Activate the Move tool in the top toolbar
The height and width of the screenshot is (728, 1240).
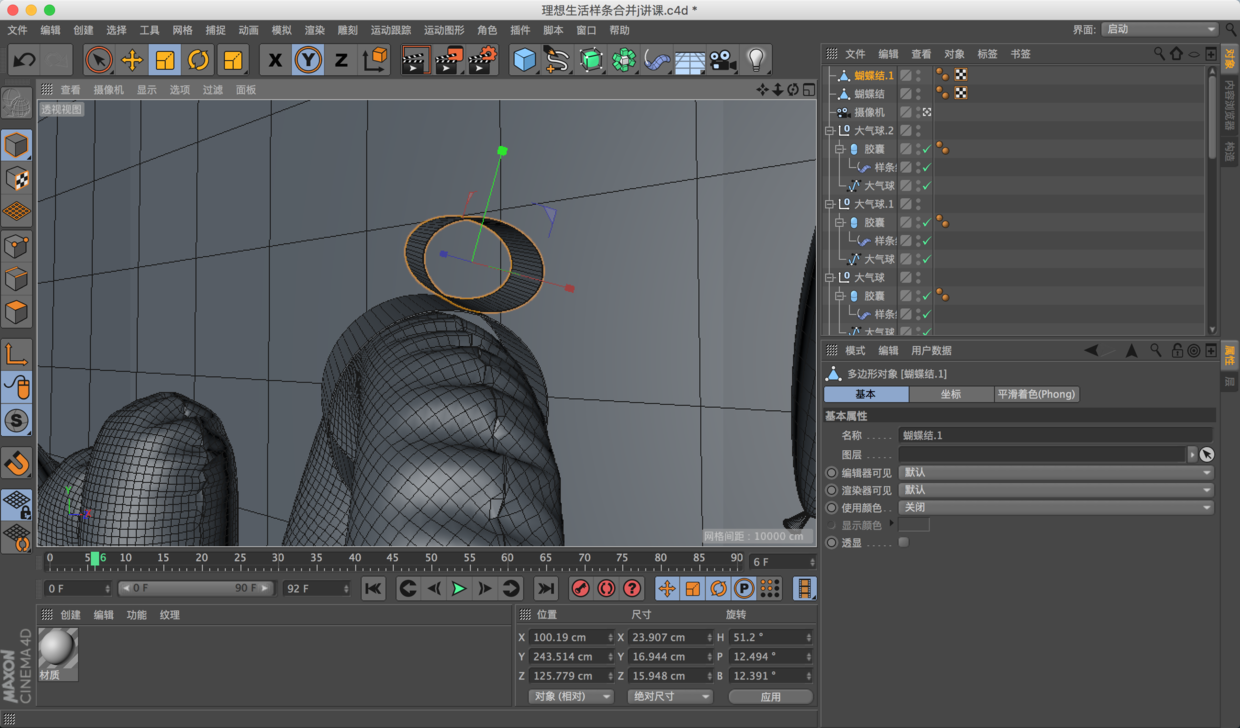pyautogui.click(x=132, y=60)
